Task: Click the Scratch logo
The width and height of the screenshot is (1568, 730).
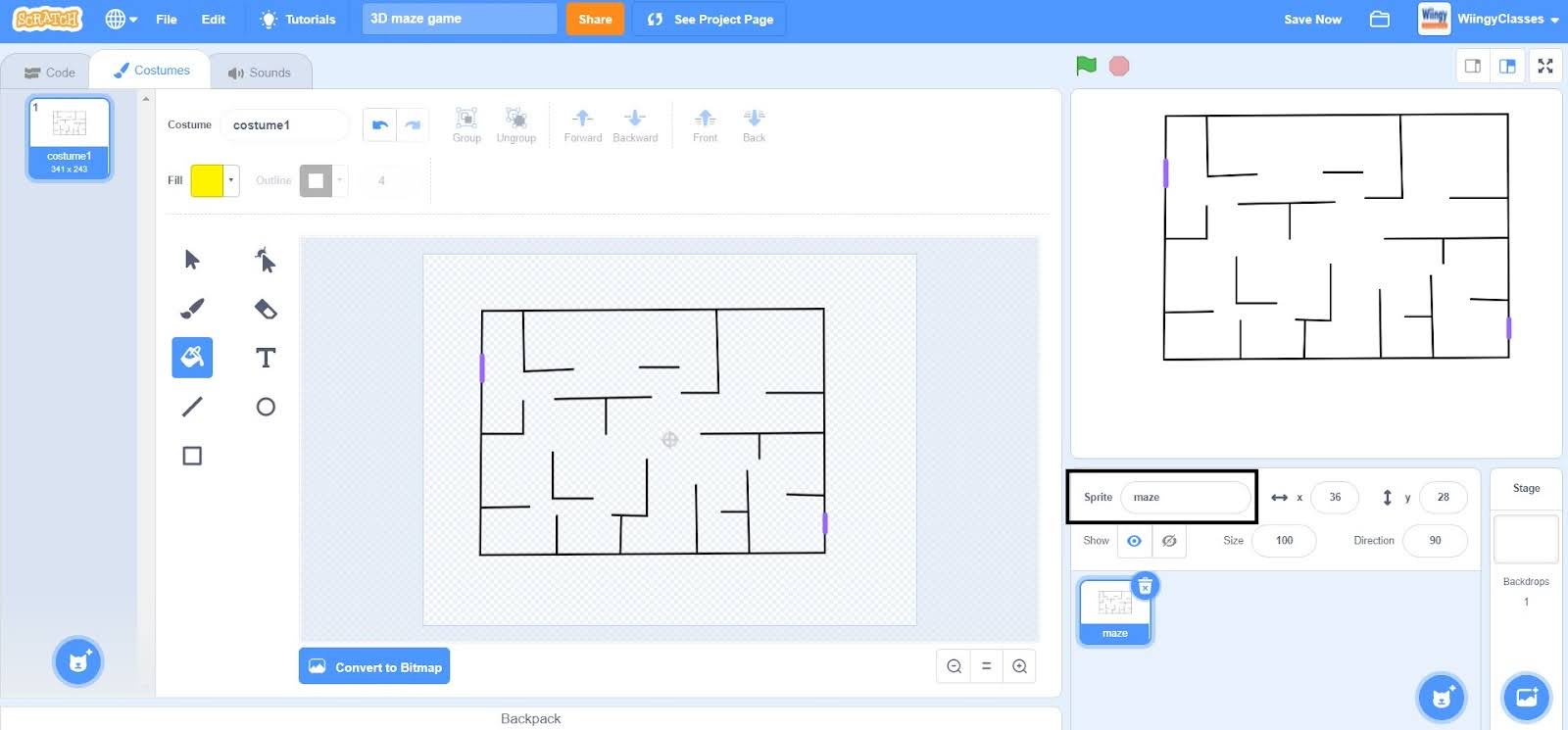Action: point(48,19)
